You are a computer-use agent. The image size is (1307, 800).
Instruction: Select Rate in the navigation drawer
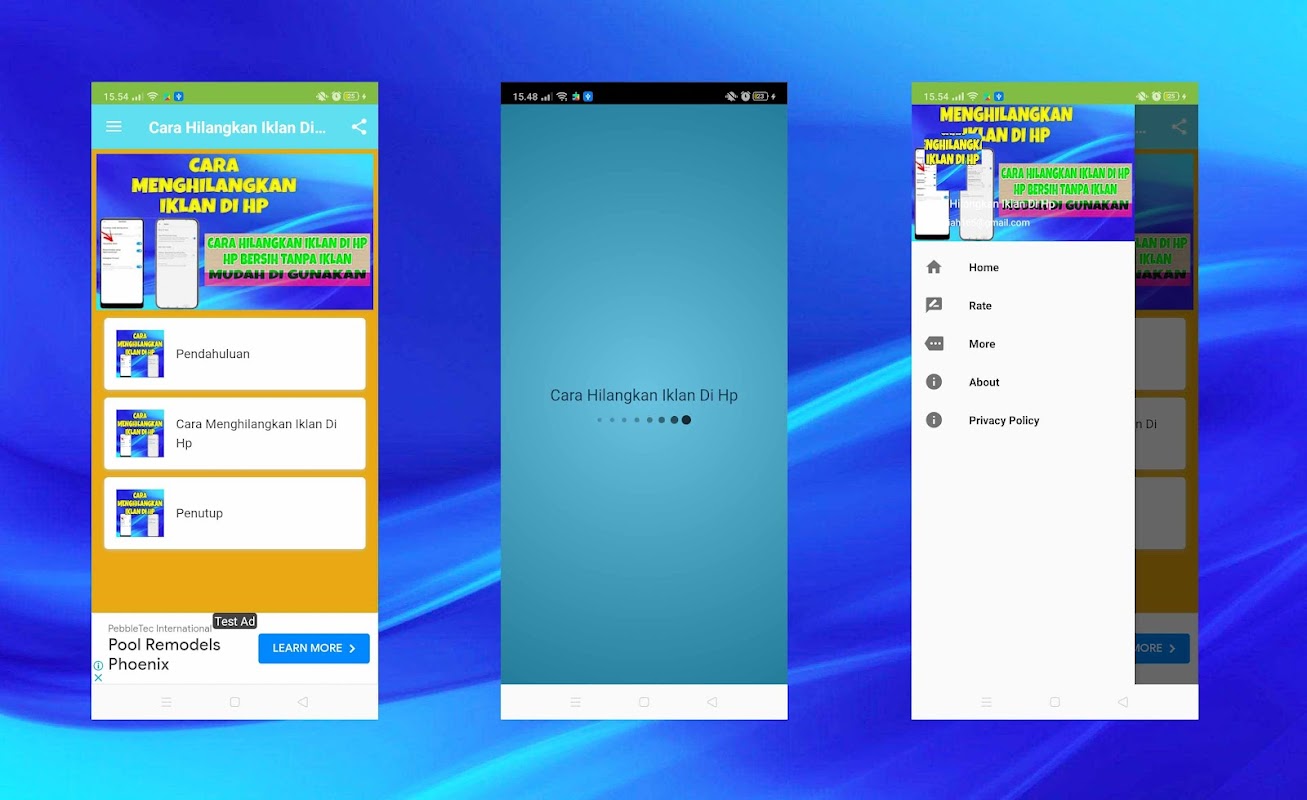pyautogui.click(x=1023, y=305)
